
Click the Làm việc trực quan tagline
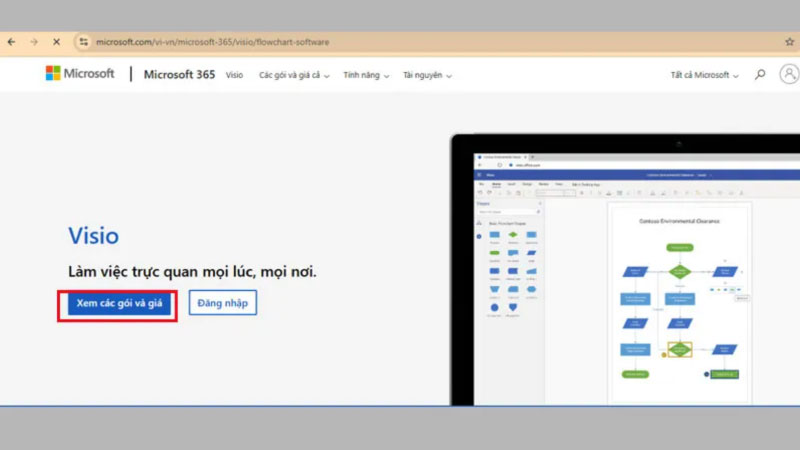tap(192, 271)
